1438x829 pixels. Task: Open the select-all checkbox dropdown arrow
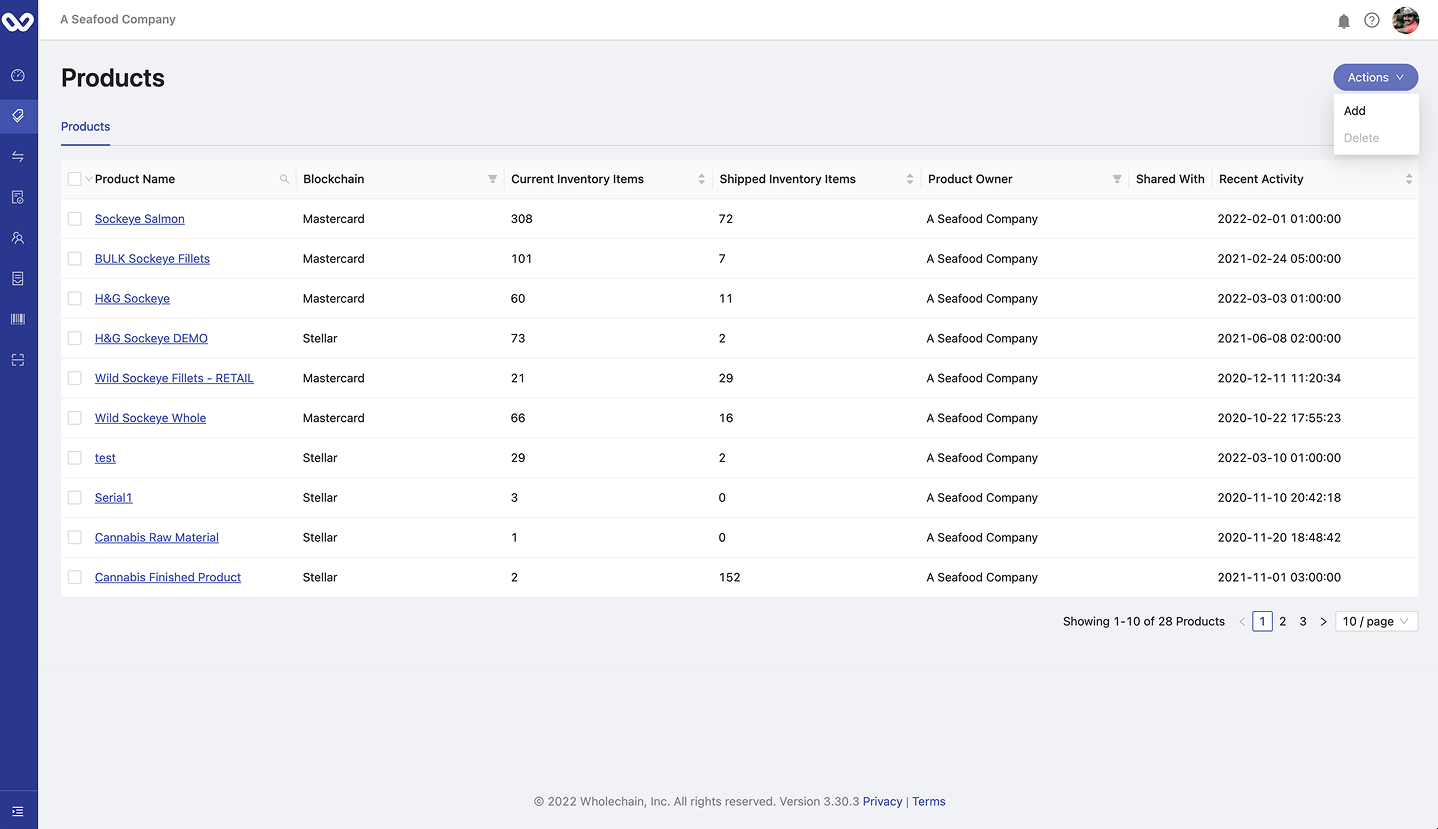coord(88,179)
